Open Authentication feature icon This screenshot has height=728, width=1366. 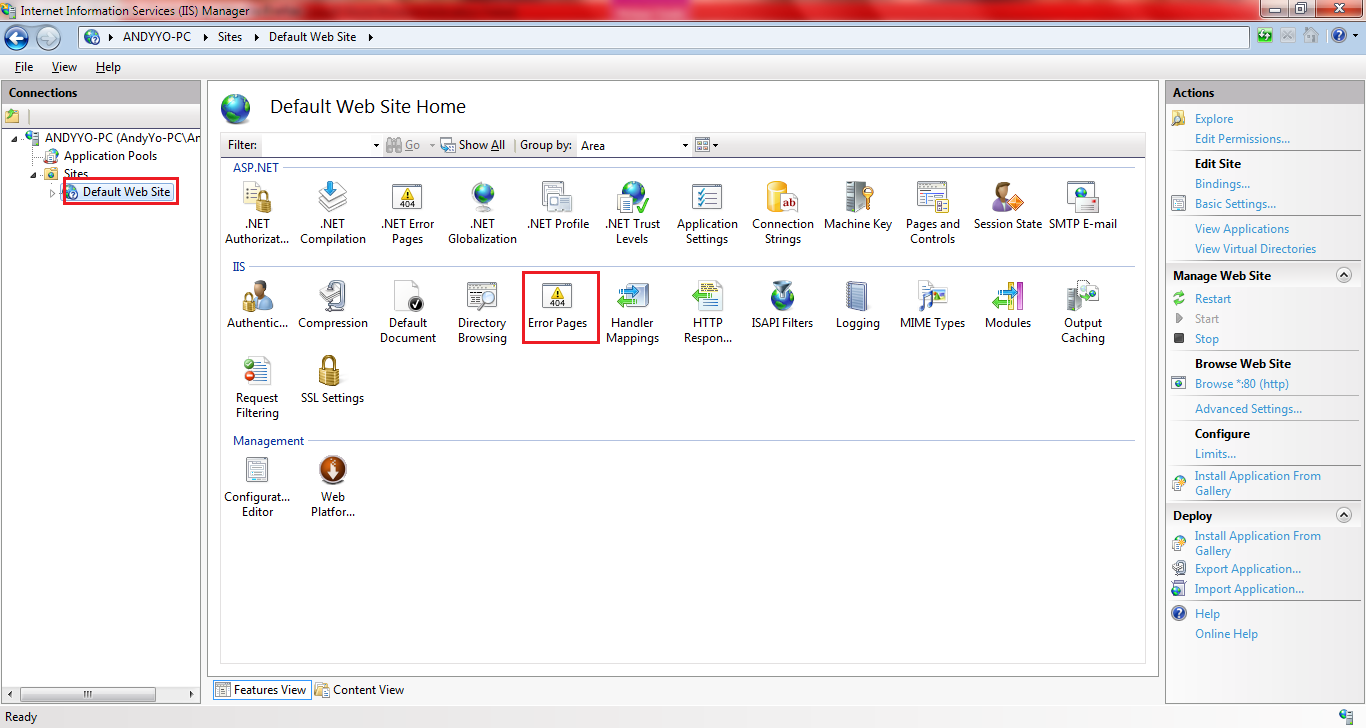(x=257, y=305)
